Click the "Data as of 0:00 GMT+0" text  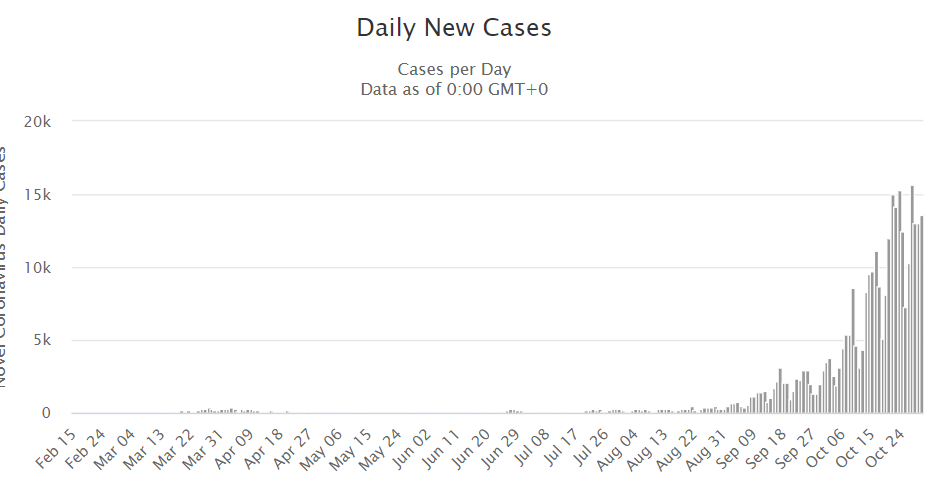click(454, 89)
